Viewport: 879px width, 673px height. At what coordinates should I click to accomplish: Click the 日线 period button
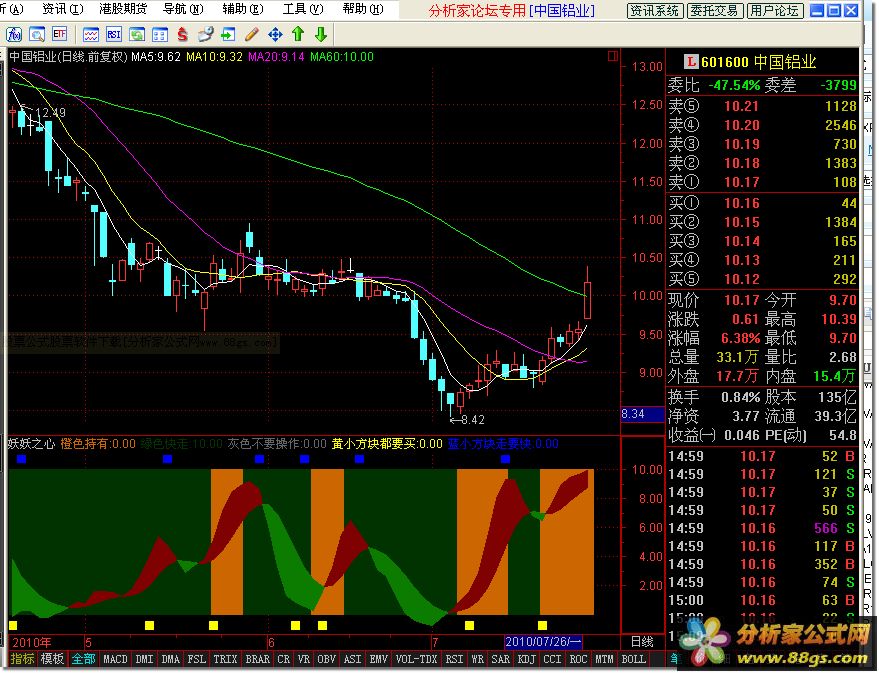coord(642,642)
